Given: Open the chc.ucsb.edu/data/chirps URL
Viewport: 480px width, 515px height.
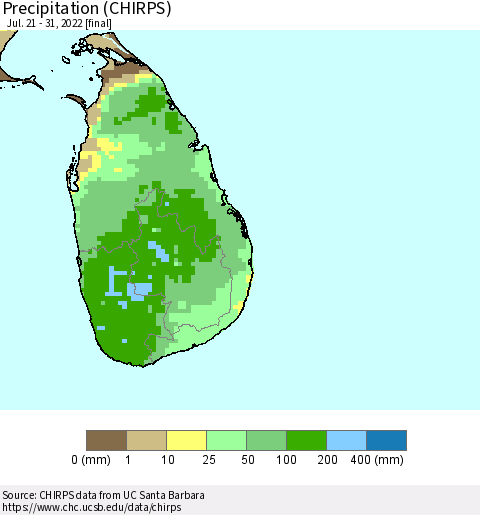Looking at the screenshot, I should pyautogui.click(x=92, y=507).
